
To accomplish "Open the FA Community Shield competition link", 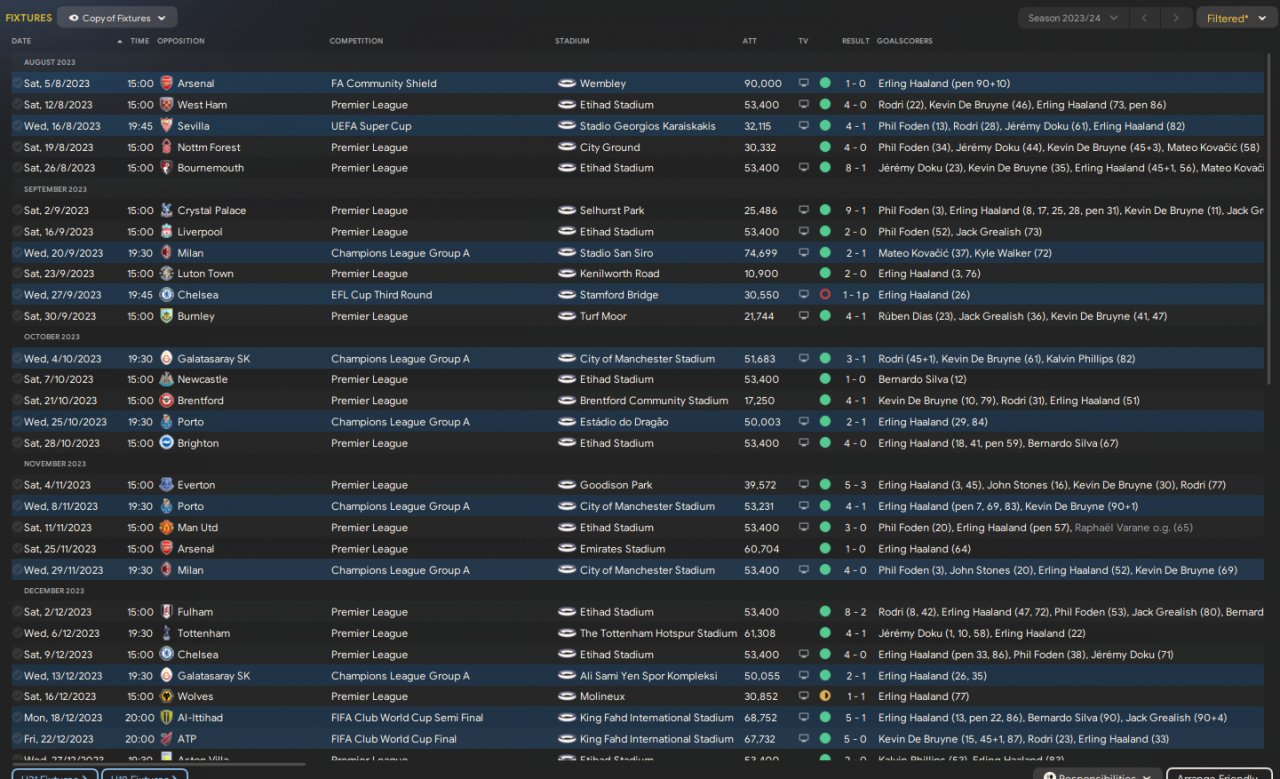I will 383,84.
